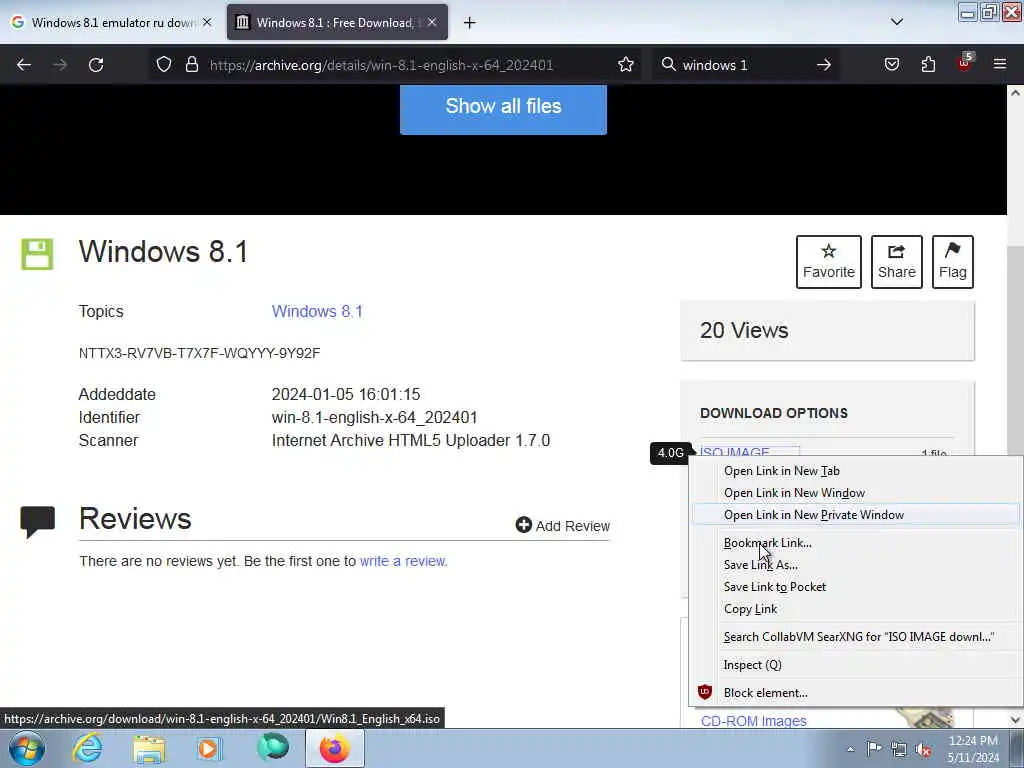The height and width of the screenshot is (768, 1024).
Task: Close the Windows 8.1 emulator Google tab
Action: pyautogui.click(x=207, y=22)
